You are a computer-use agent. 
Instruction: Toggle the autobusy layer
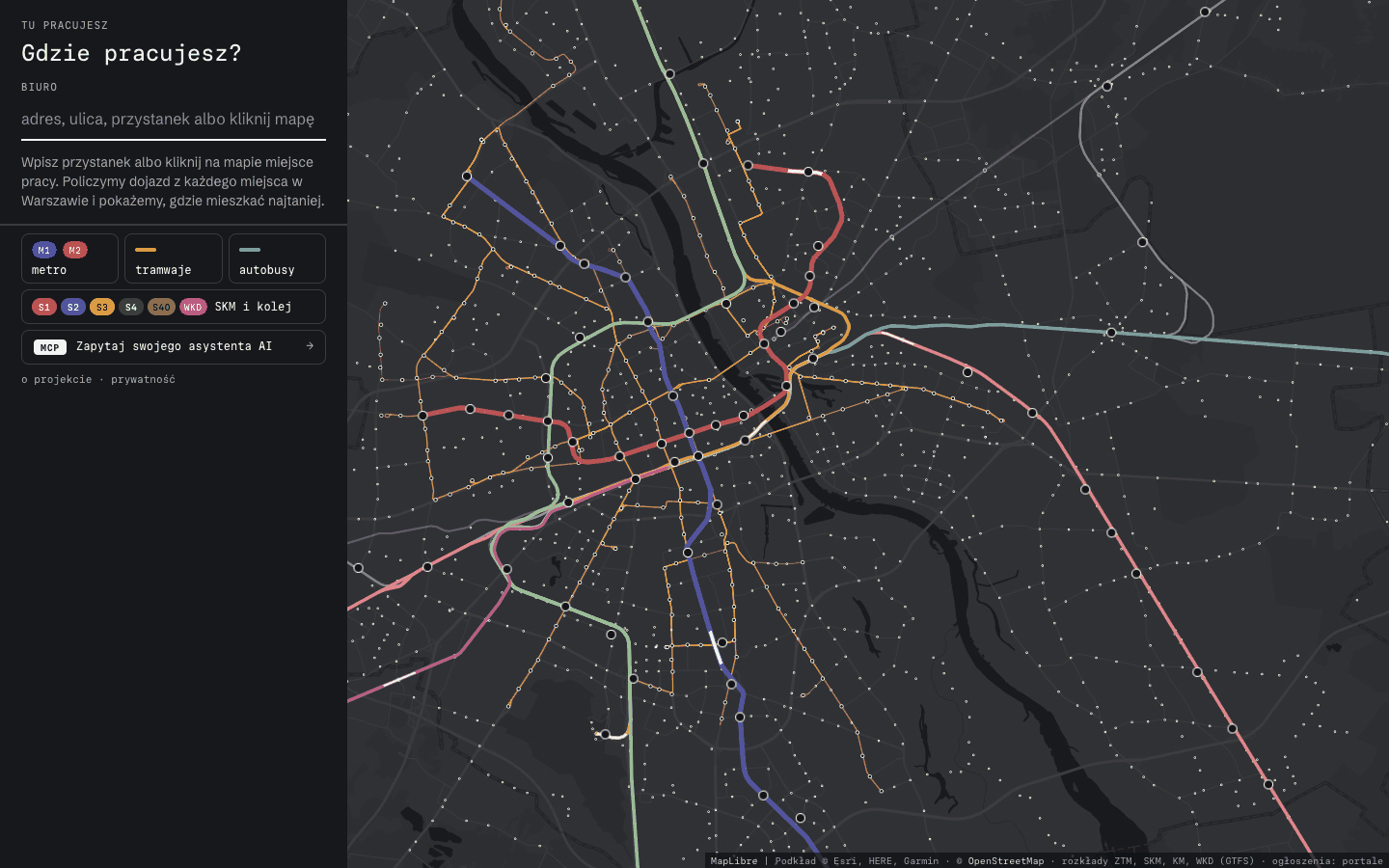tap(277, 258)
